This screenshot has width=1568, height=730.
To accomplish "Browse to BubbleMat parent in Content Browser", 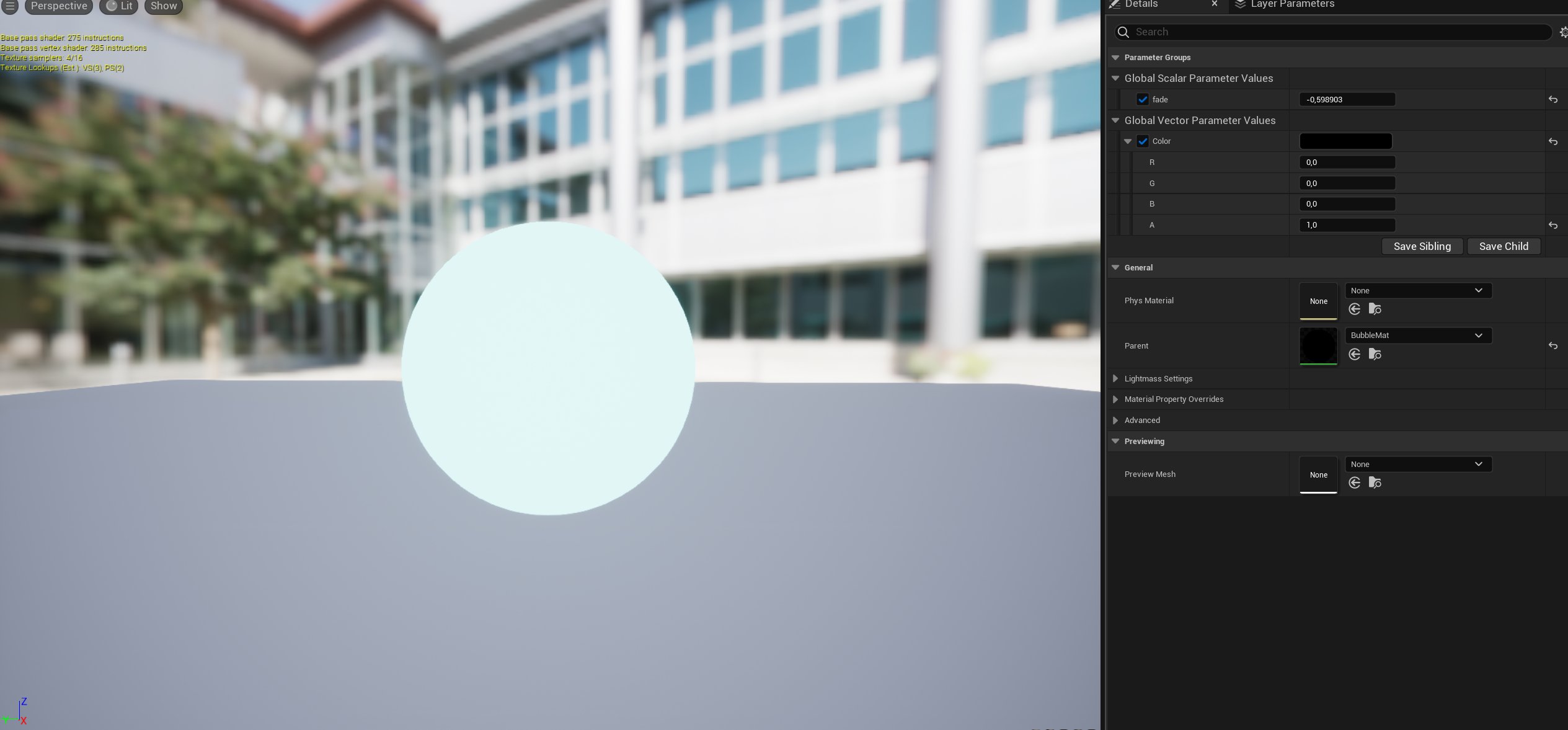I will pos(1375,354).
